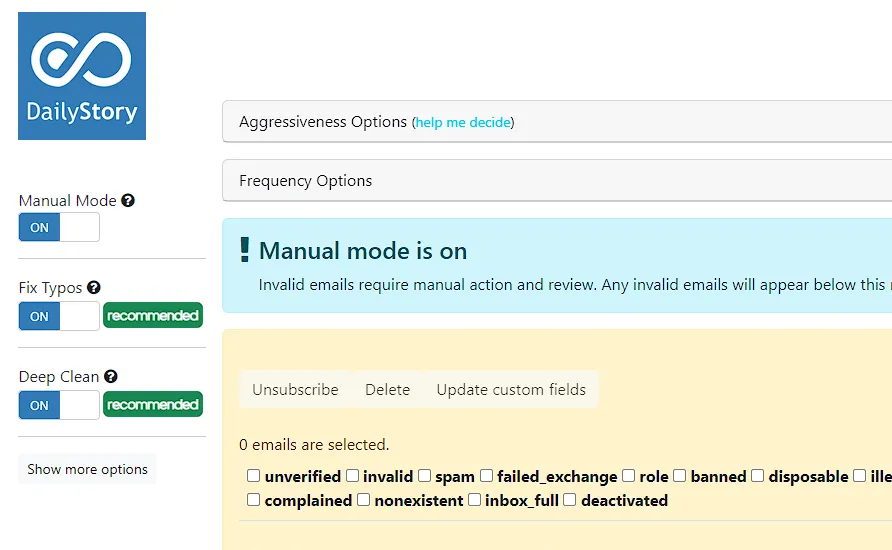
Task: Open Fix Typos help question mark icon
Action: 94,287
